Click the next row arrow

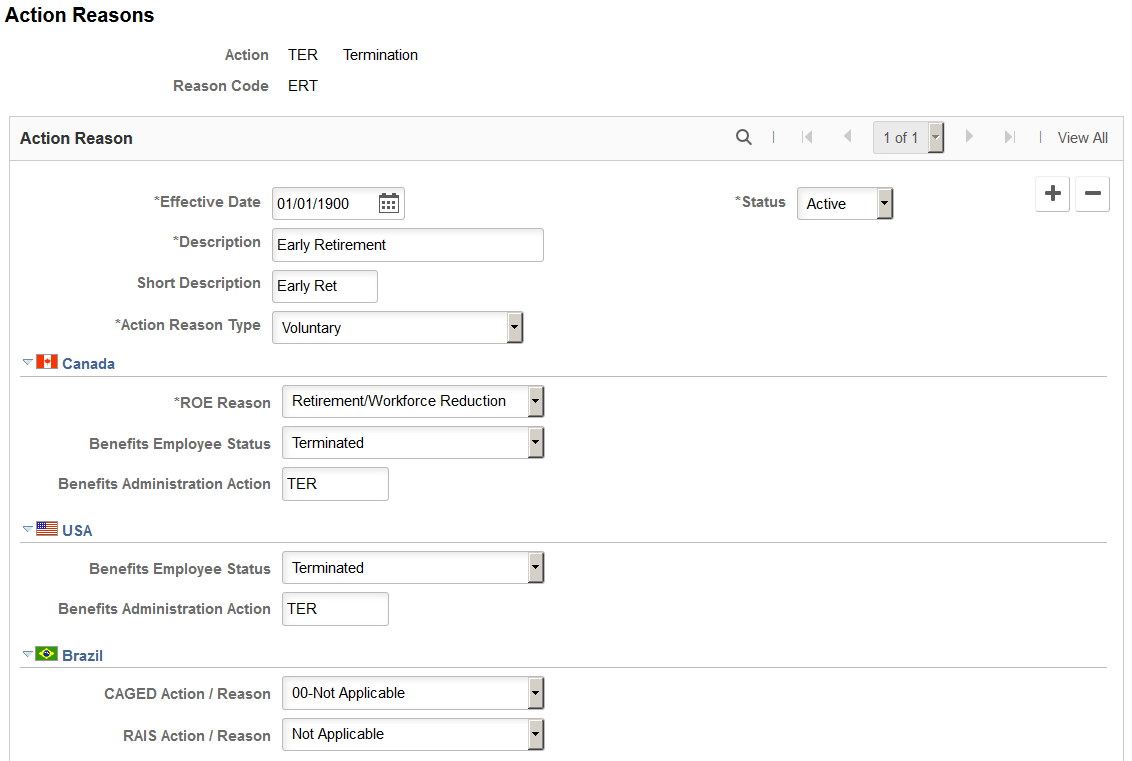tap(969, 136)
